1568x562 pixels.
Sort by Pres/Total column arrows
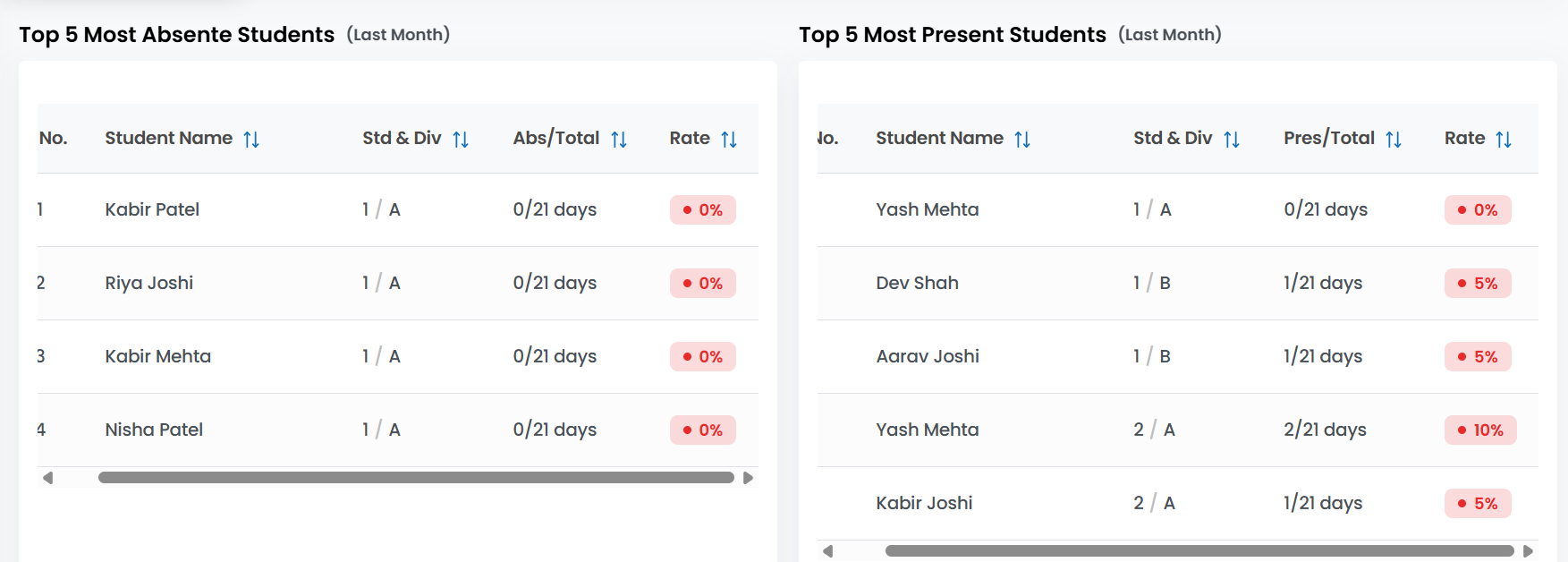pos(1394,140)
